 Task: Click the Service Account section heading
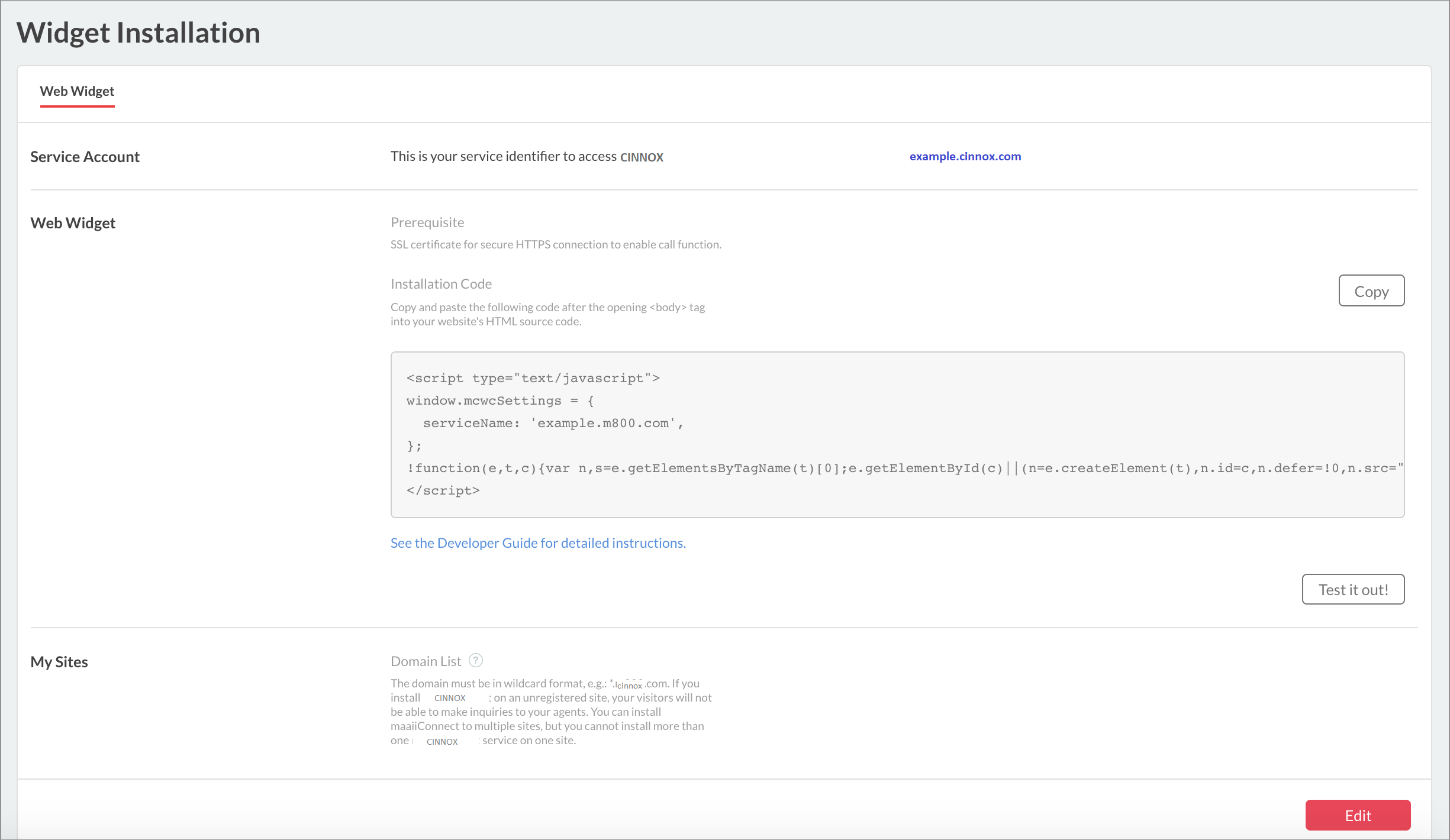click(85, 157)
